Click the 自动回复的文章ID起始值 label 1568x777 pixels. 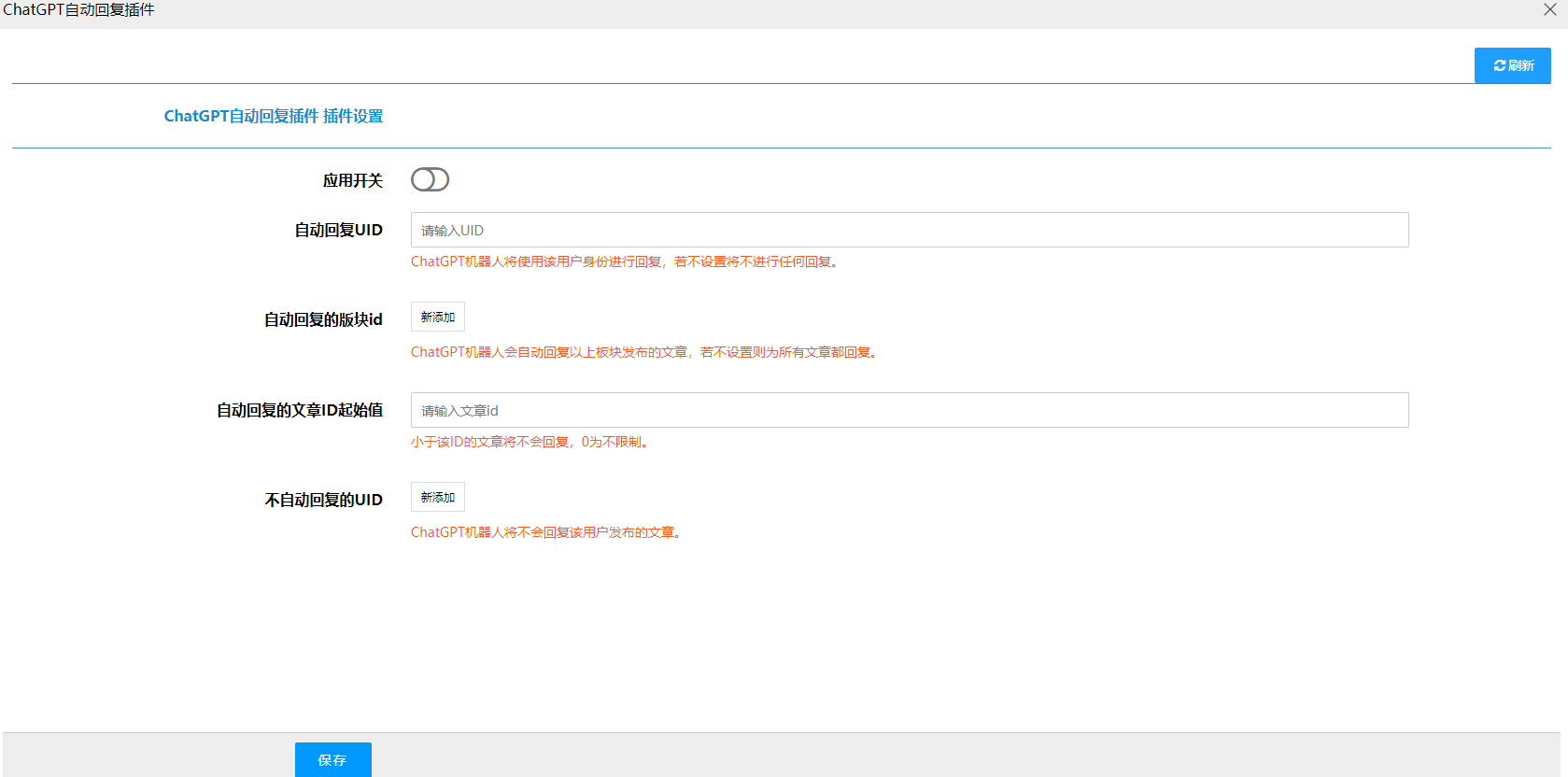pos(300,410)
